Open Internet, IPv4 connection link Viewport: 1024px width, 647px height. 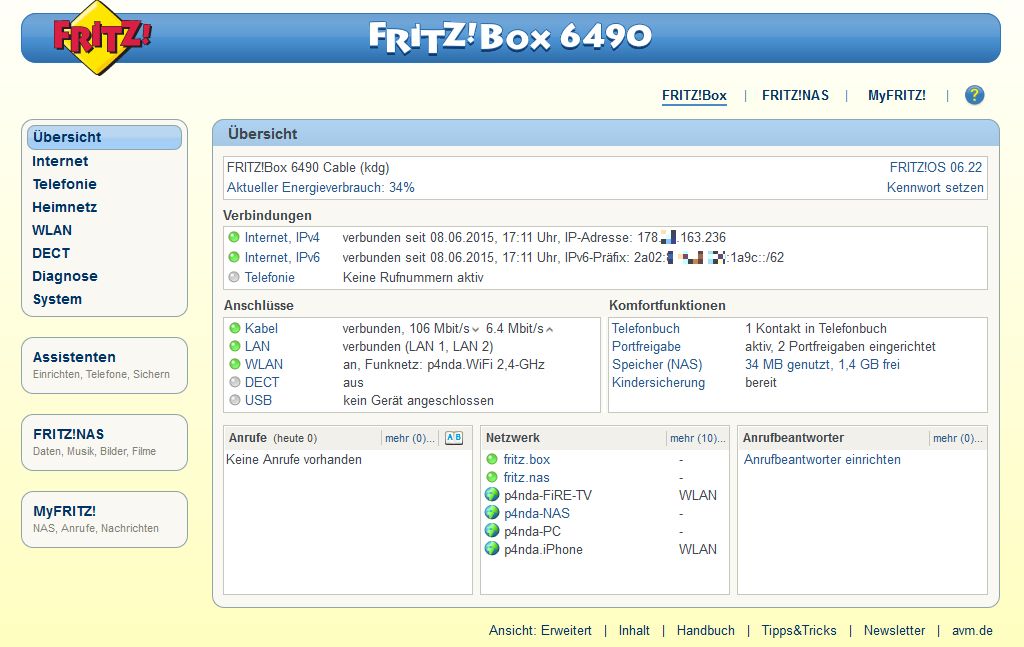(282, 237)
